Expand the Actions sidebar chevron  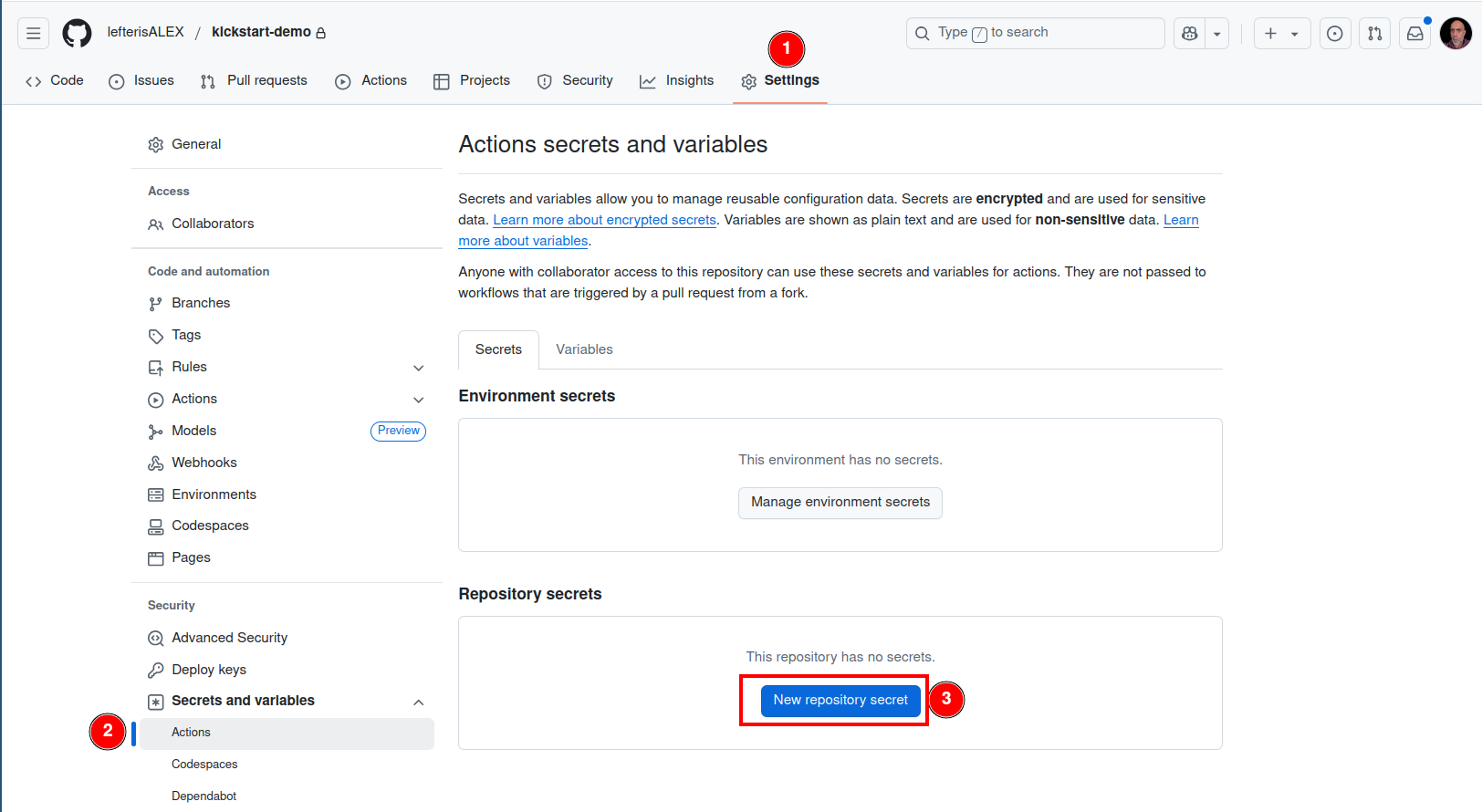point(419,400)
